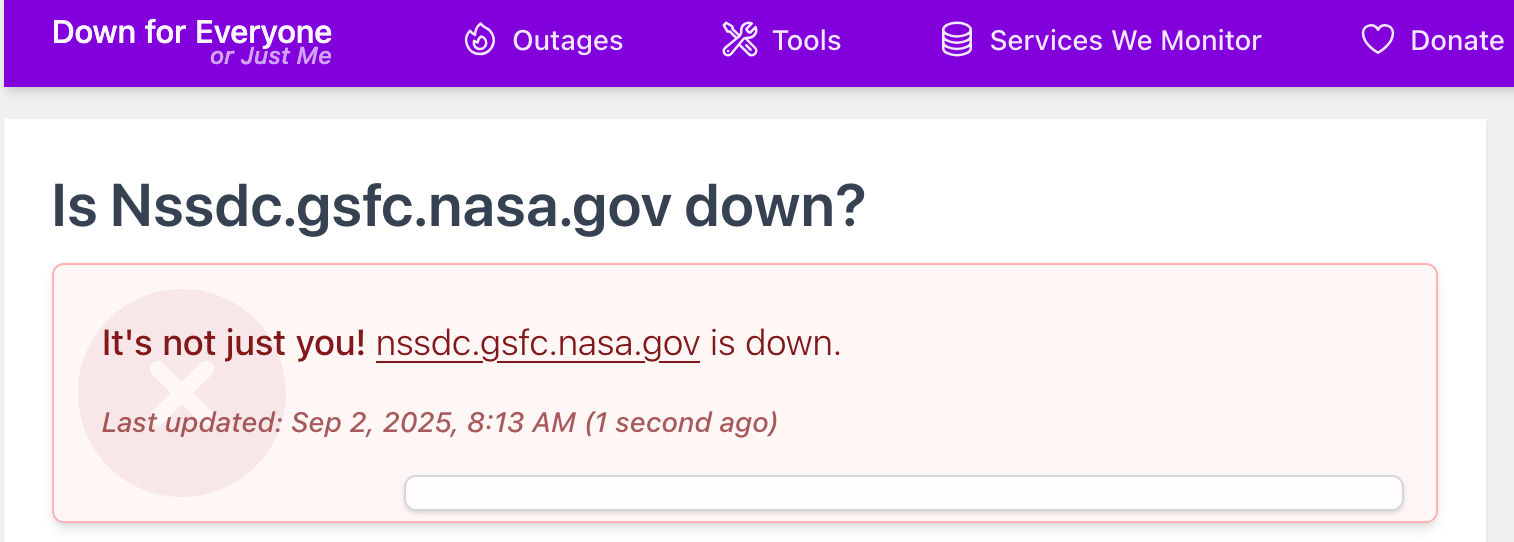Image resolution: width=1514 pixels, height=542 pixels.
Task: Click the "is down." status text
Action: click(776, 344)
